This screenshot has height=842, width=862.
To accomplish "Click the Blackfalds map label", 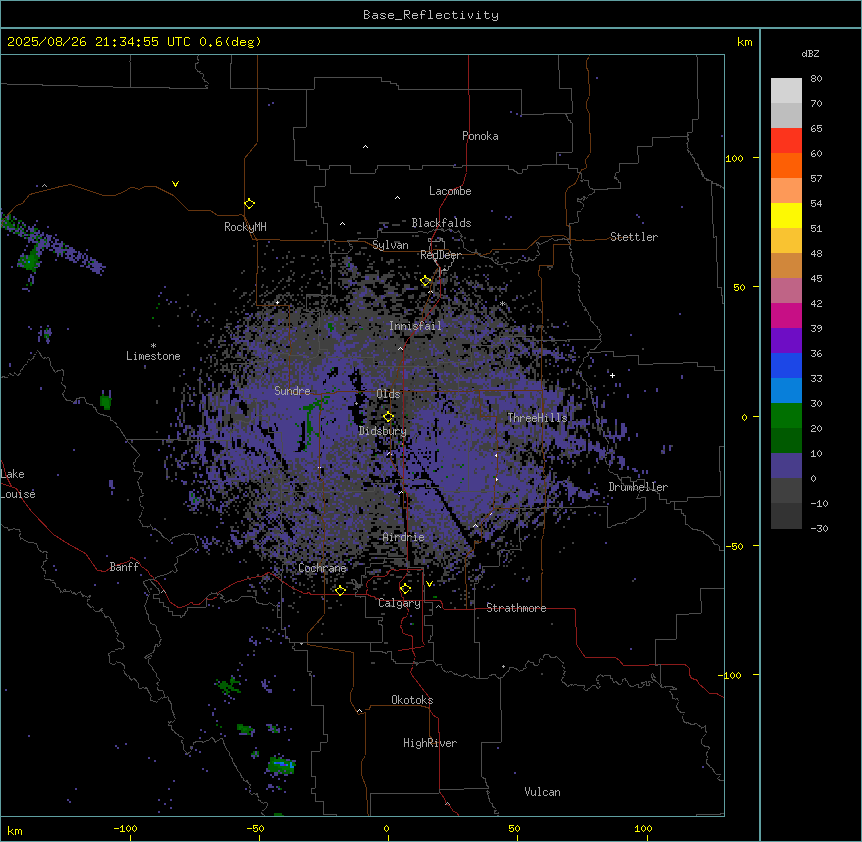I will pyautogui.click(x=441, y=223).
